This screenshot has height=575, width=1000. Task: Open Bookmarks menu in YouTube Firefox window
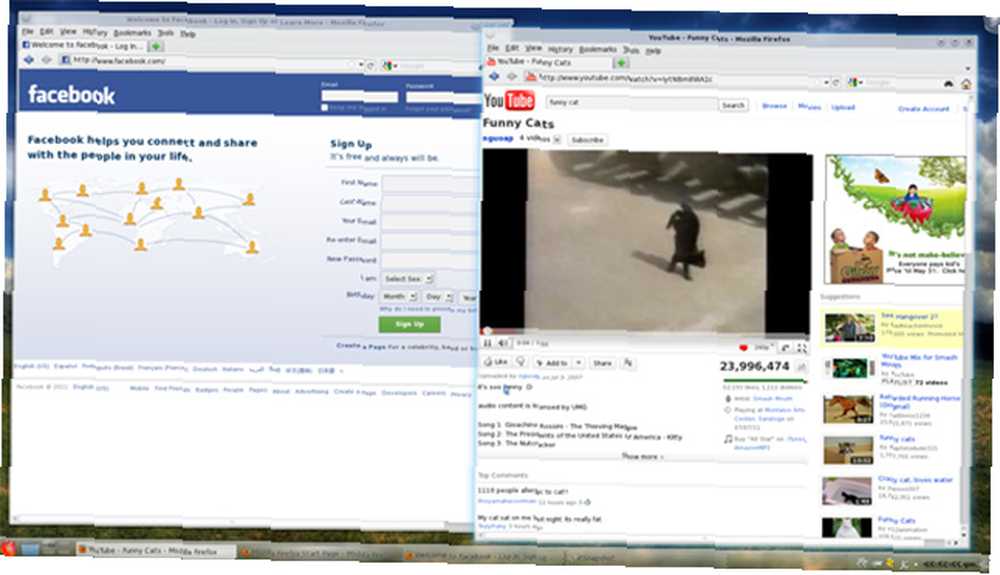(x=598, y=49)
